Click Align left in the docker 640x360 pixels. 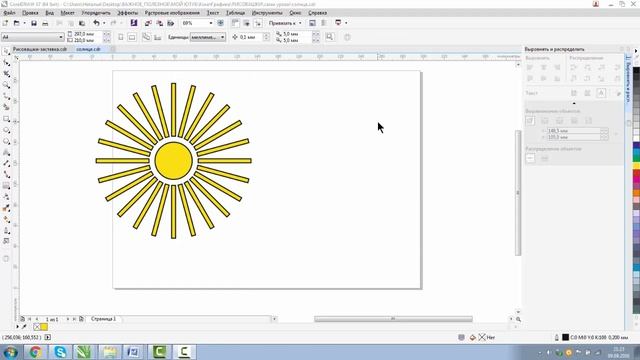[x=530, y=67]
